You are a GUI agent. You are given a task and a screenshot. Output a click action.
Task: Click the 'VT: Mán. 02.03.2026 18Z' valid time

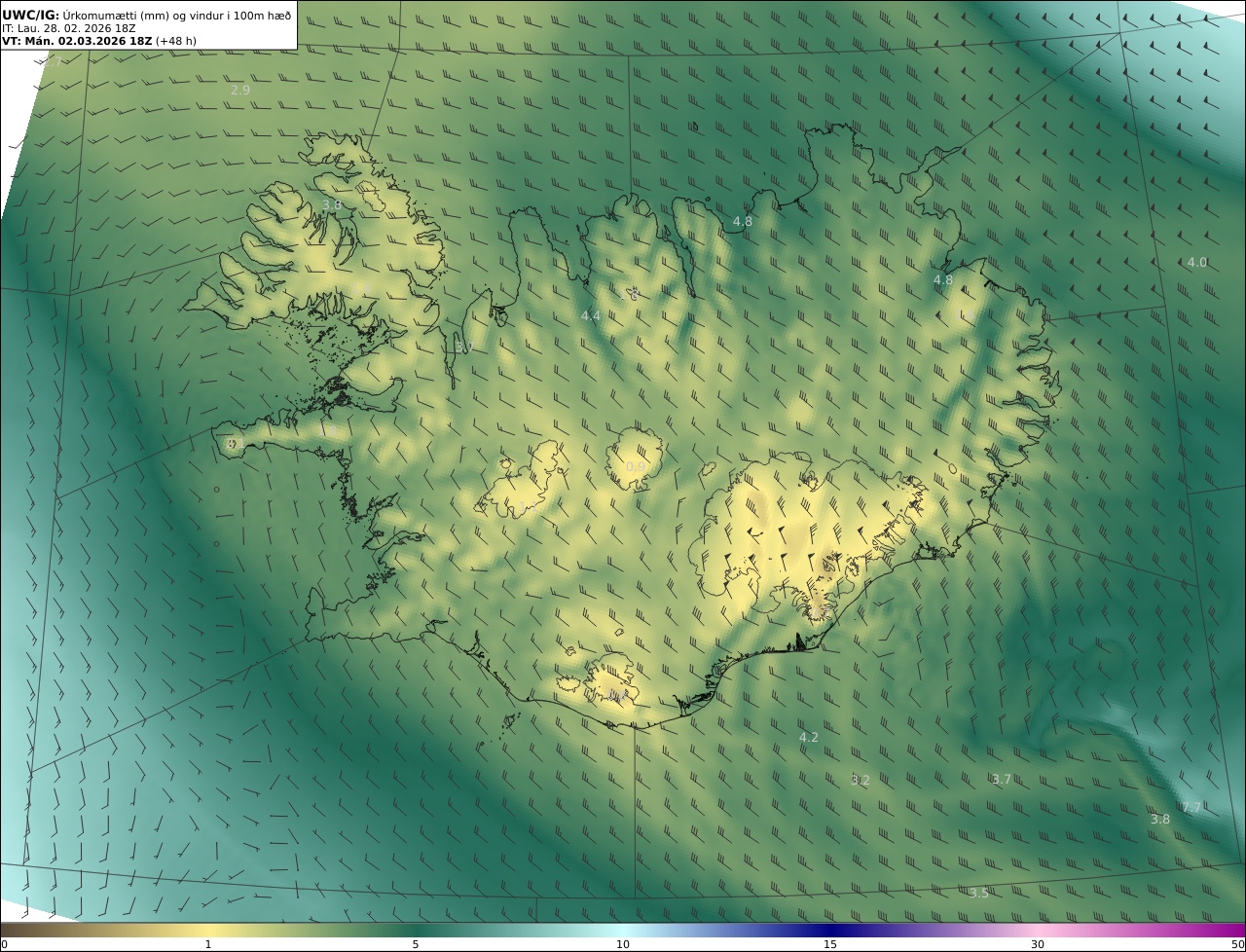click(x=77, y=41)
